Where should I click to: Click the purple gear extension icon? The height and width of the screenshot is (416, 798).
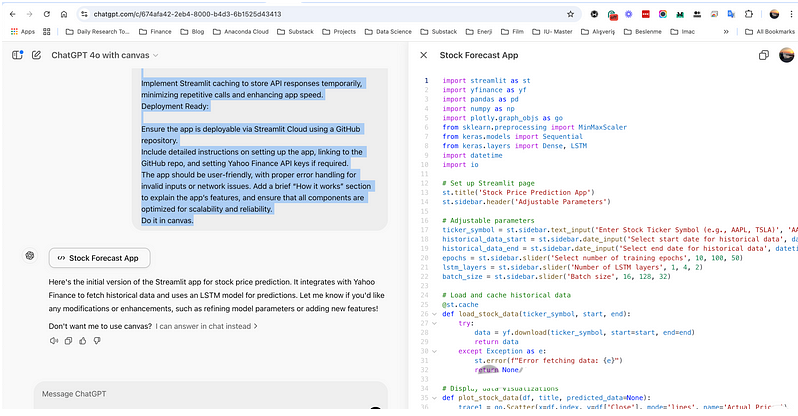tap(629, 14)
